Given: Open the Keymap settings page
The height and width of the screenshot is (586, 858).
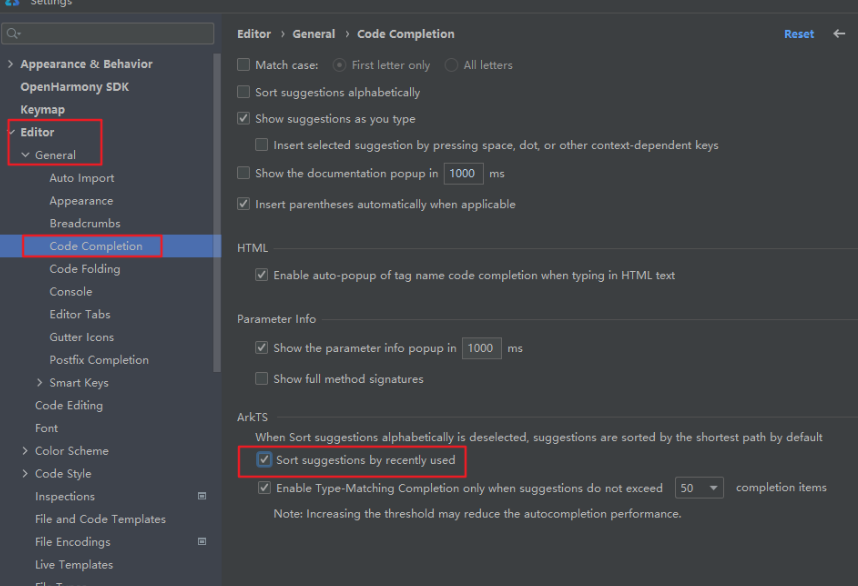Looking at the screenshot, I should tap(43, 109).
